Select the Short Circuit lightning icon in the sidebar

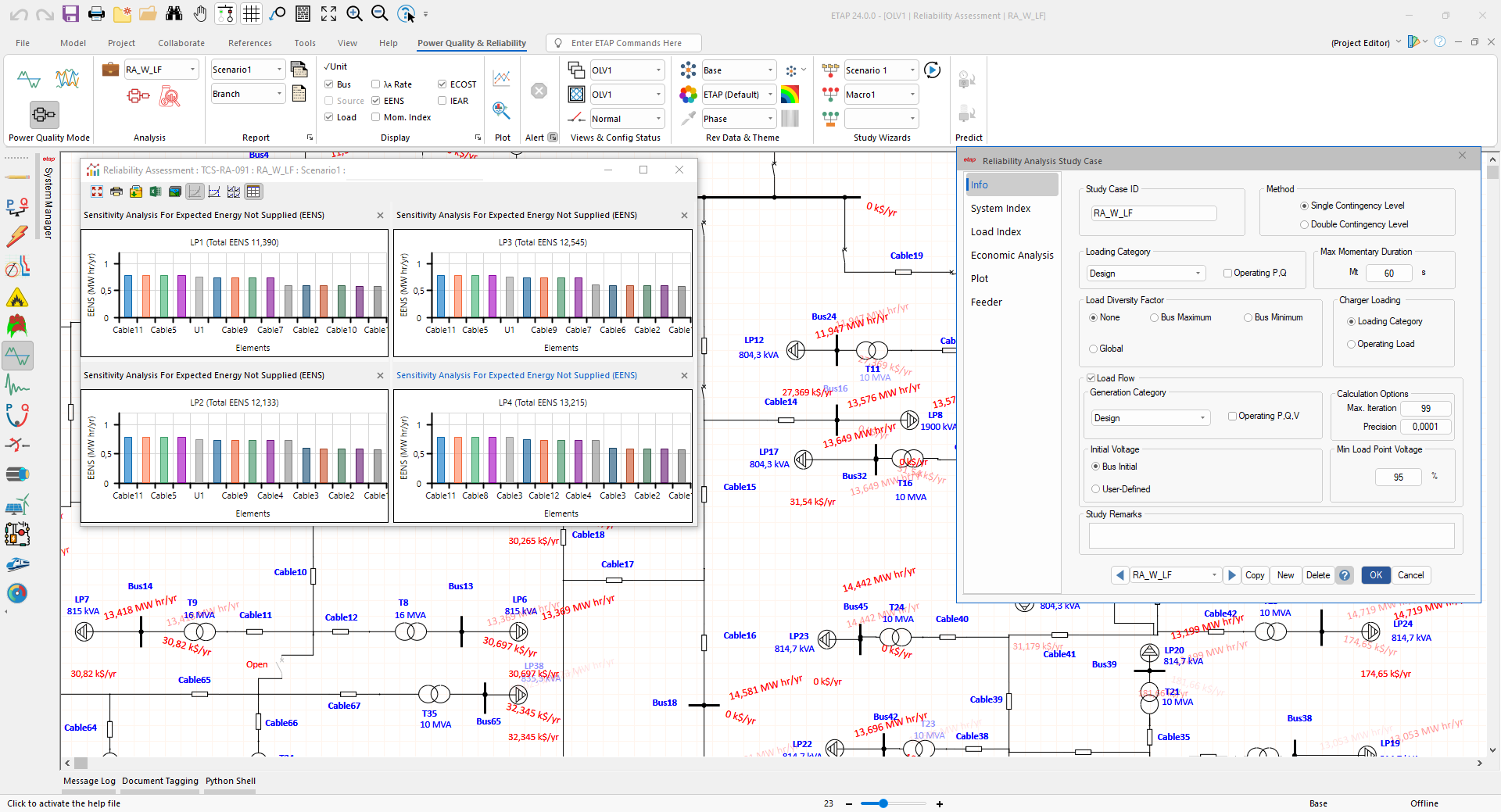[x=17, y=236]
